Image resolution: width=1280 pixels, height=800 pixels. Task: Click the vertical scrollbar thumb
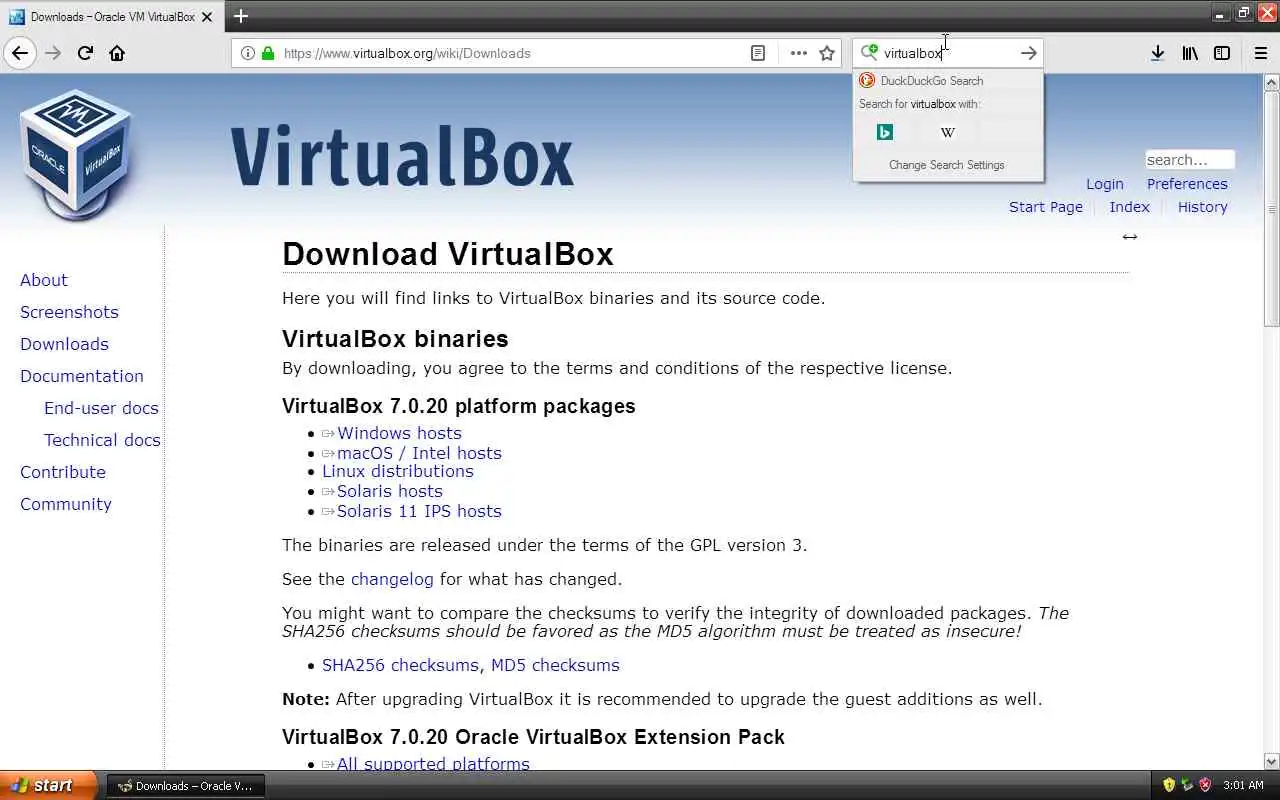point(1272,207)
